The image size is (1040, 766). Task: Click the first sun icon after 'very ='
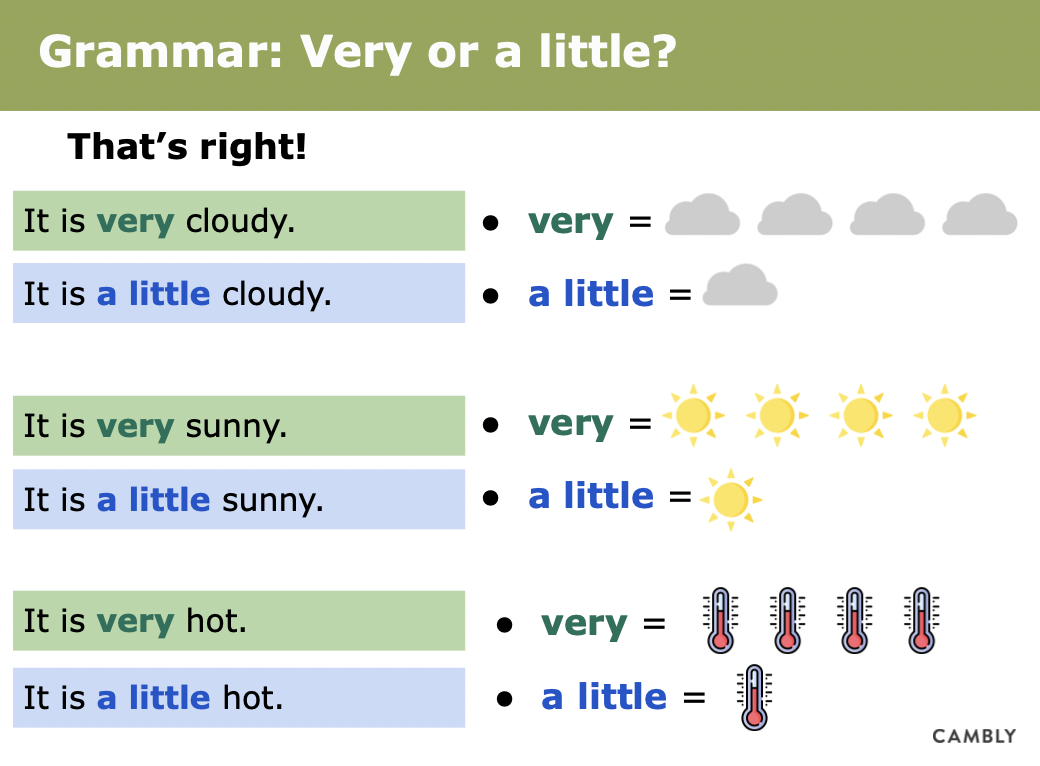click(693, 414)
